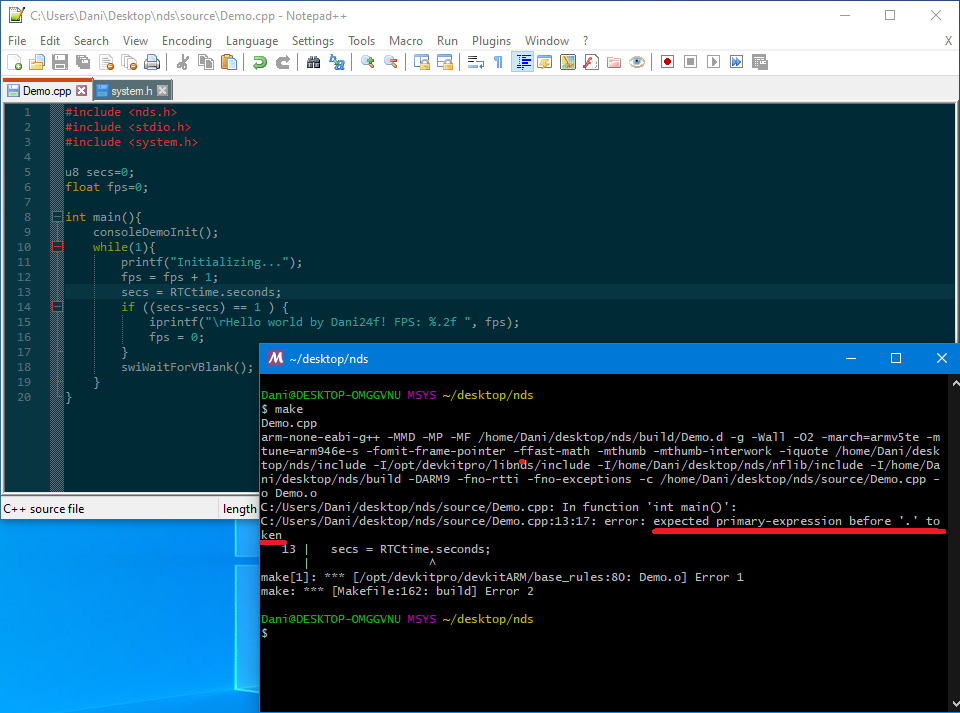
Task: Save recorded macro toolbar icon
Action: [760, 62]
